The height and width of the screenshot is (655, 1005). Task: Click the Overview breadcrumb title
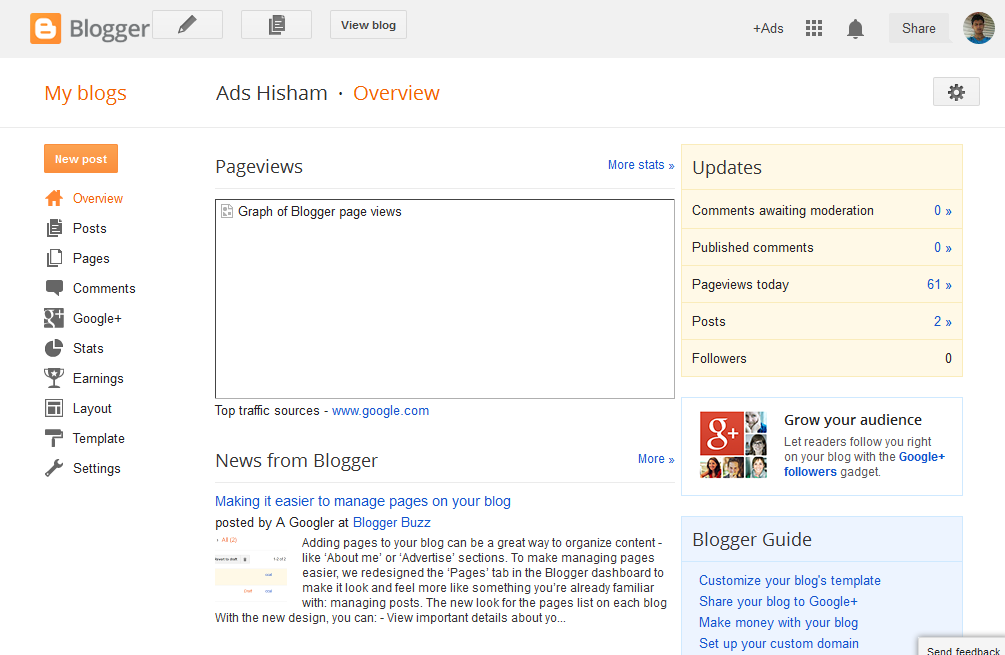pos(396,93)
